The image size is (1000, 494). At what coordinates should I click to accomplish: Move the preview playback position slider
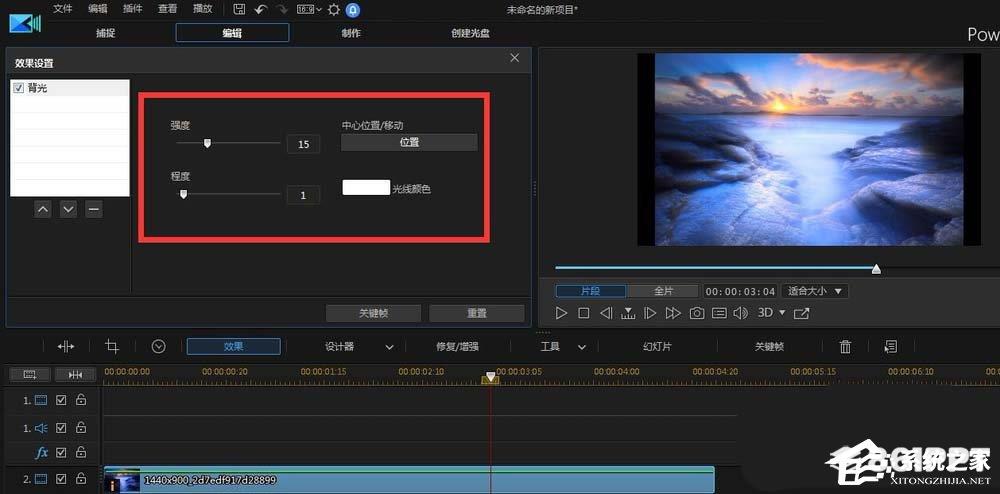pyautogui.click(x=877, y=269)
